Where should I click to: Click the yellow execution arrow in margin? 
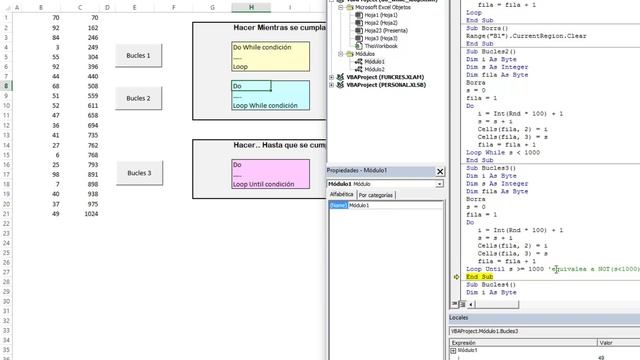tap(456, 277)
